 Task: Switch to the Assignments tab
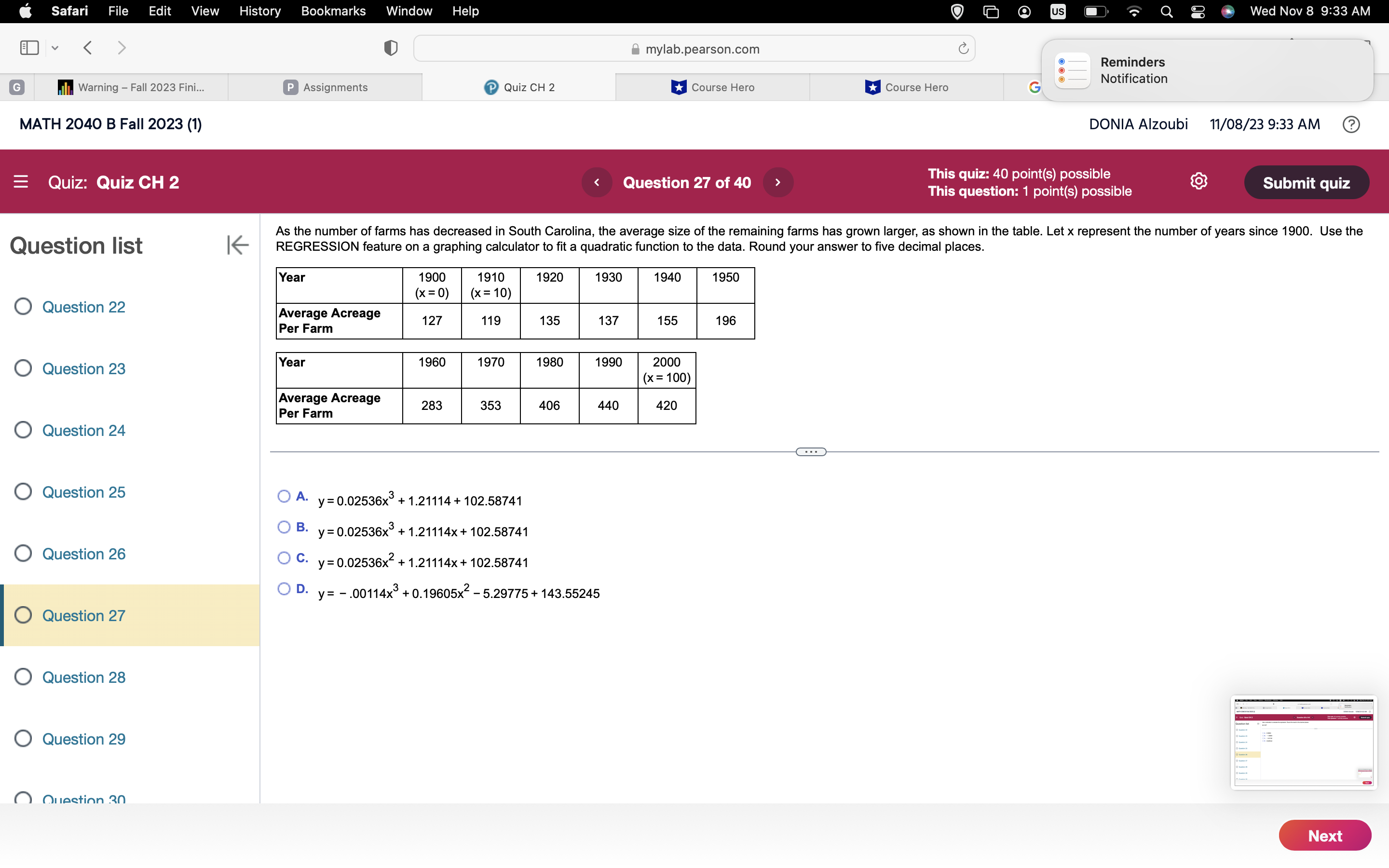[x=326, y=87]
